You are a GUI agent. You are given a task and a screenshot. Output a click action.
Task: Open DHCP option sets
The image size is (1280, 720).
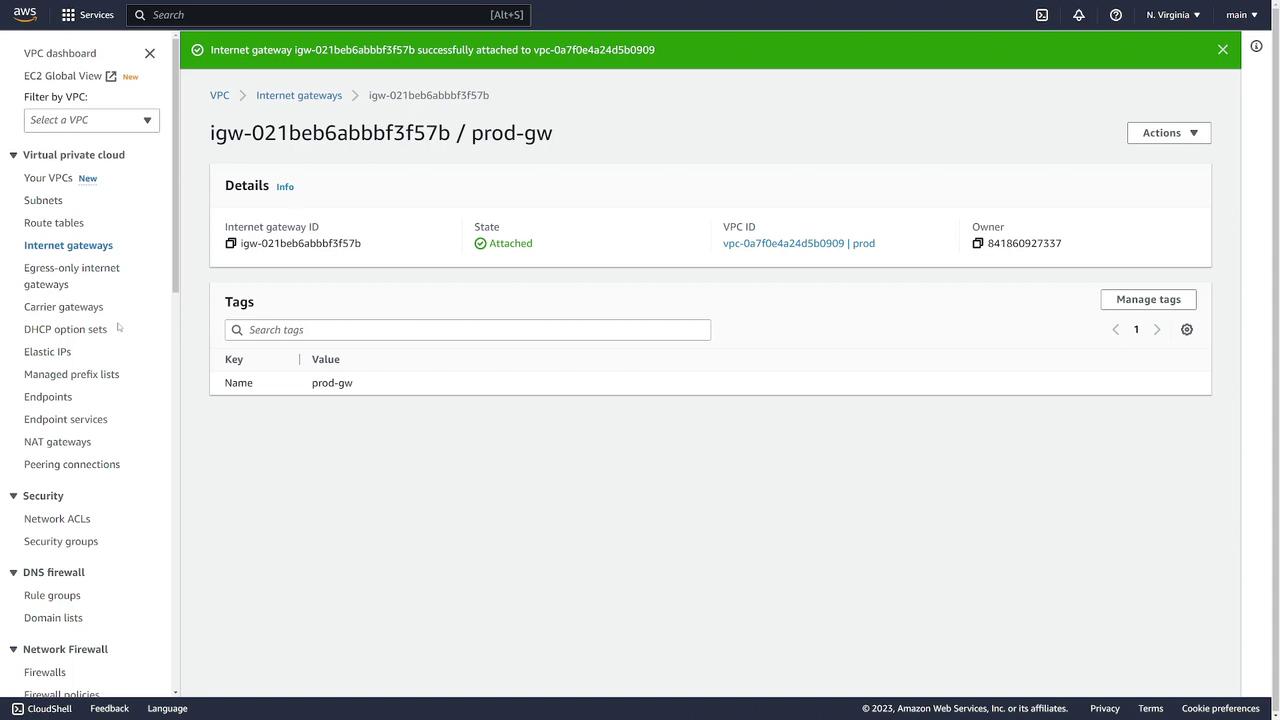point(65,329)
